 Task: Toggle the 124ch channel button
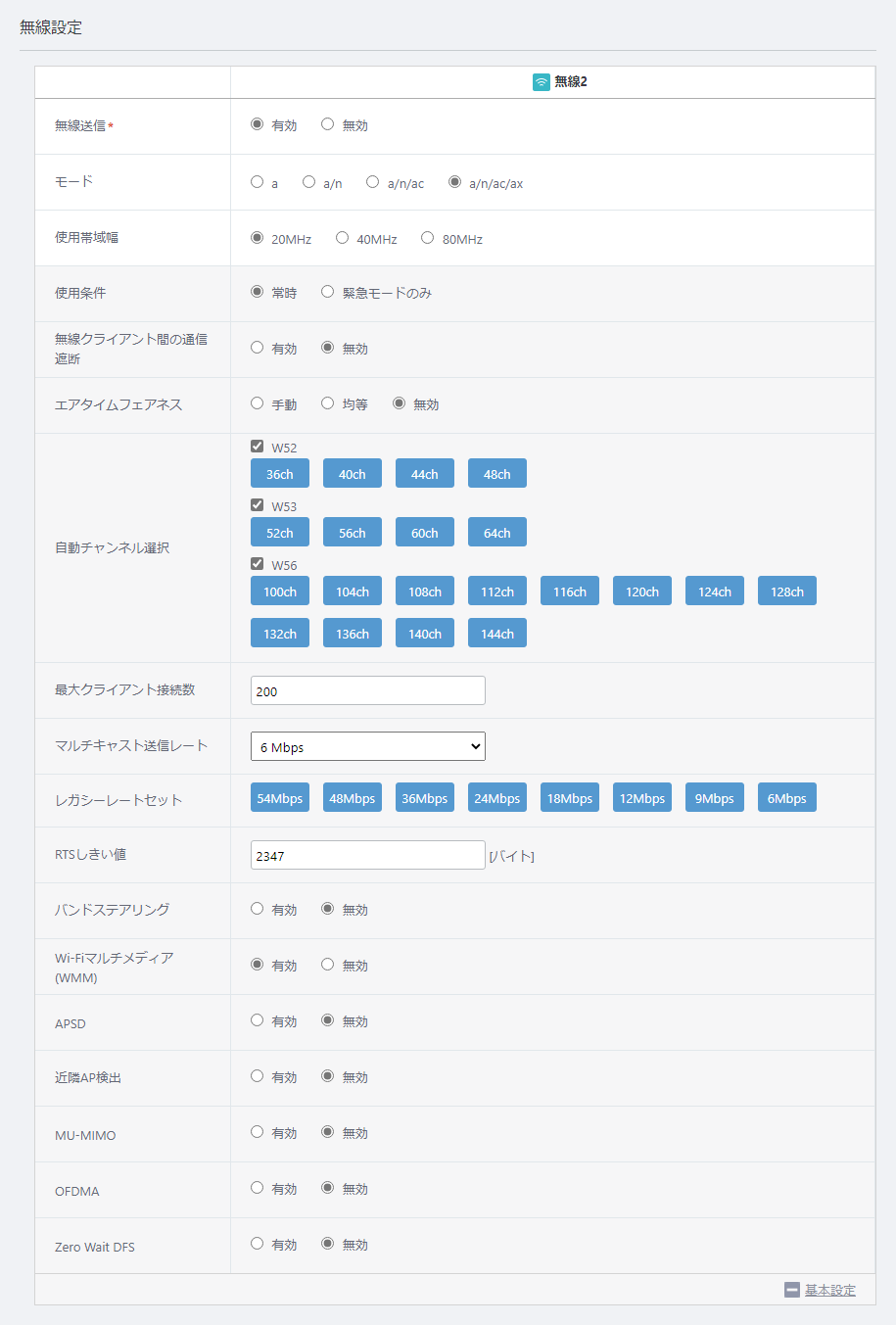pos(715,592)
